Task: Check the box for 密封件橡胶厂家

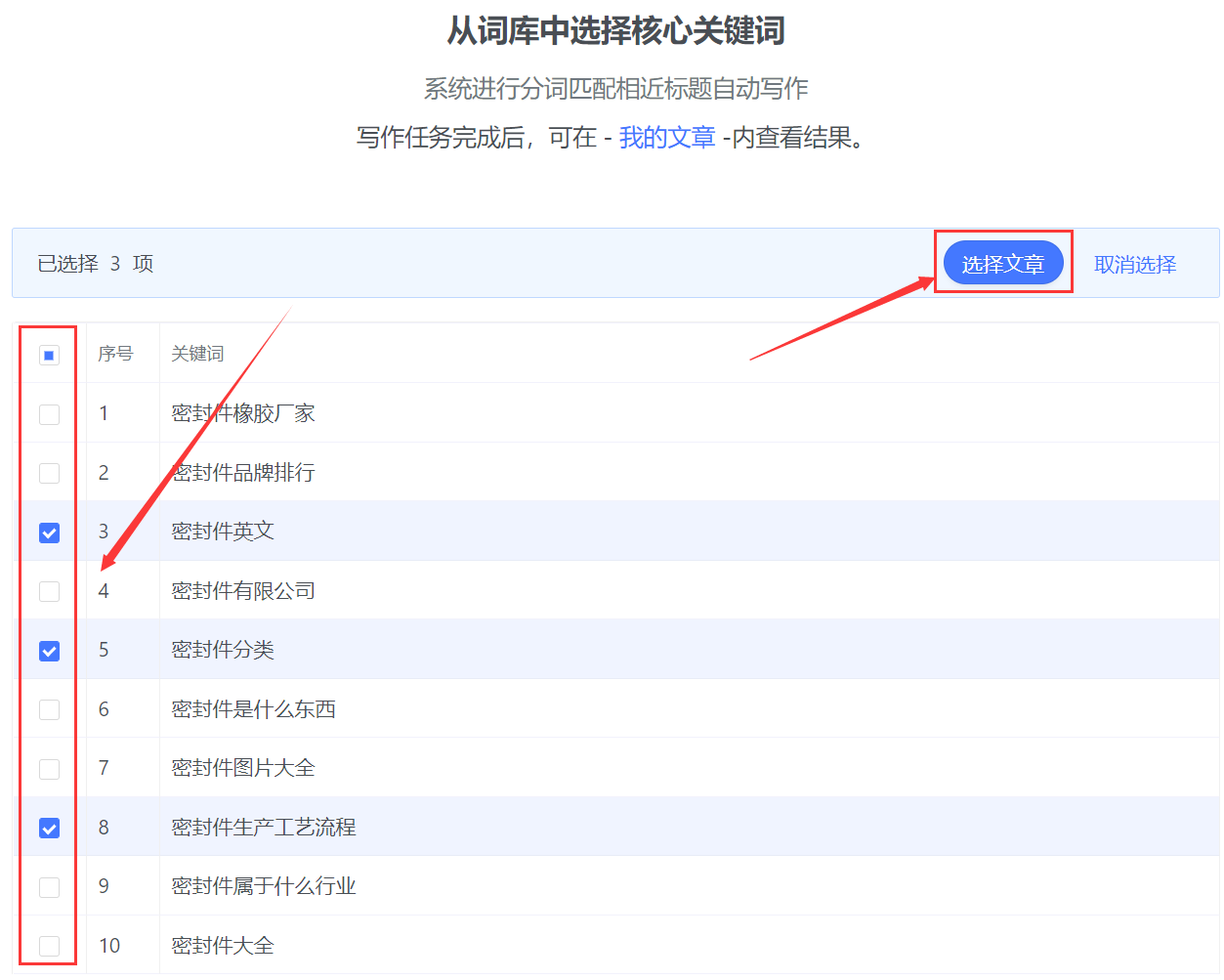Action: click(49, 414)
